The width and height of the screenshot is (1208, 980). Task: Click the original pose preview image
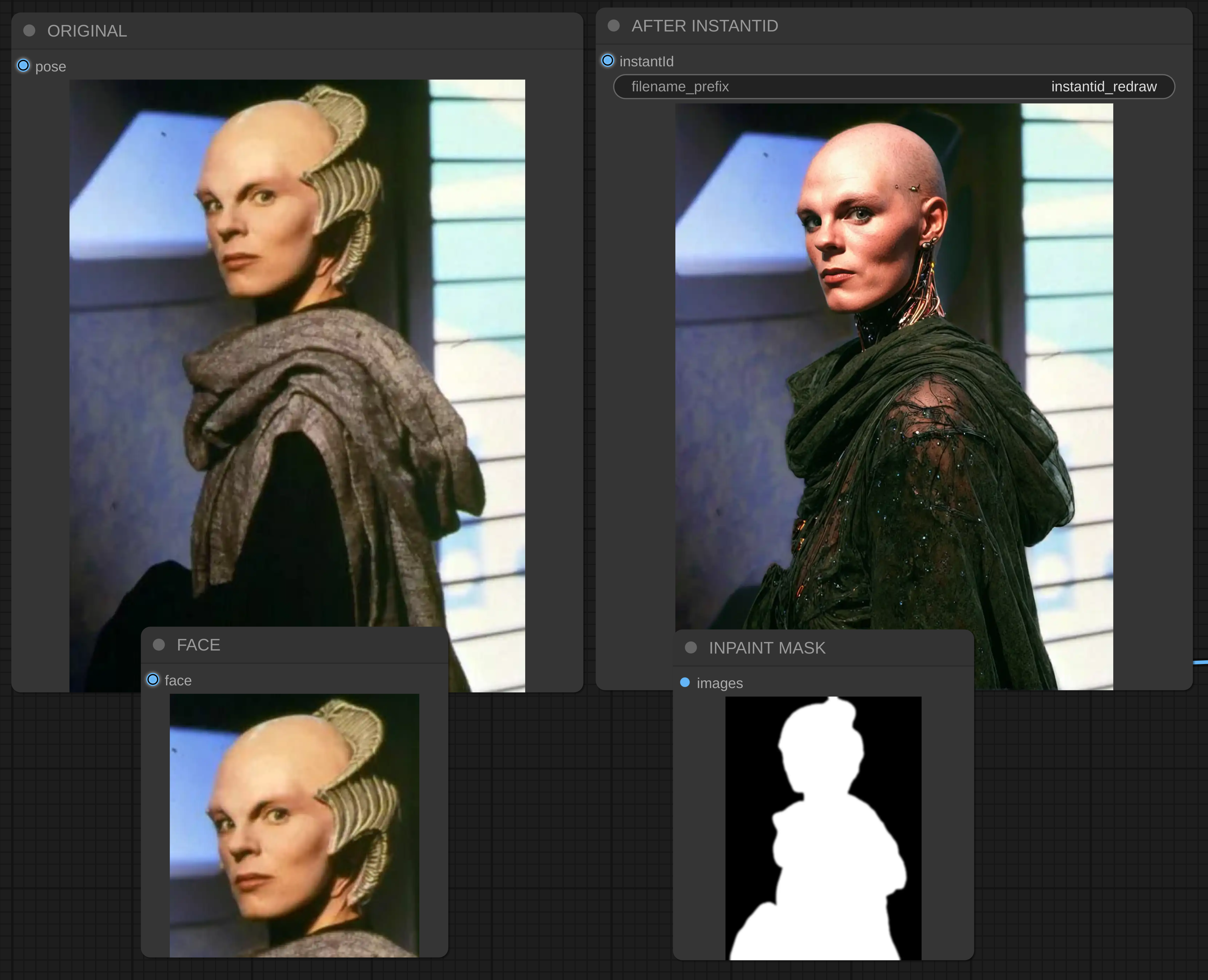297,339
